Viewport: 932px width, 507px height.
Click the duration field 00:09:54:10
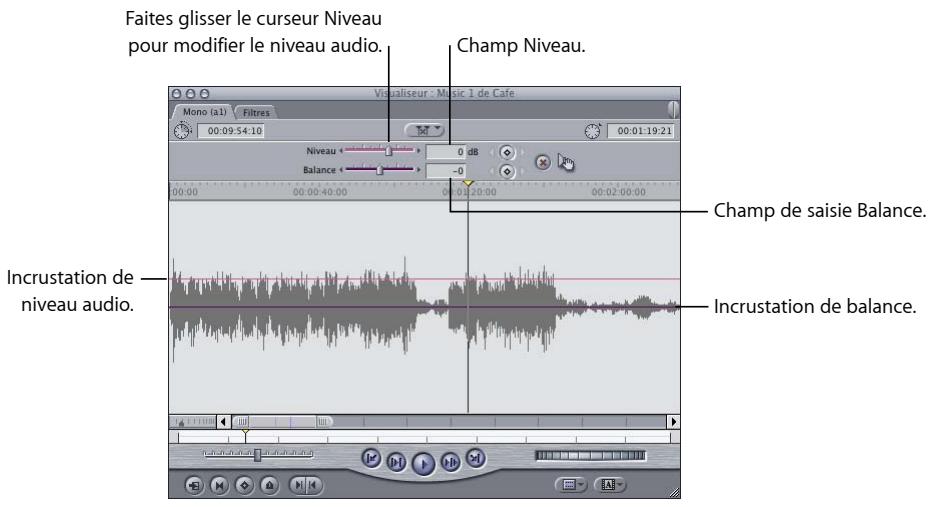231,131
